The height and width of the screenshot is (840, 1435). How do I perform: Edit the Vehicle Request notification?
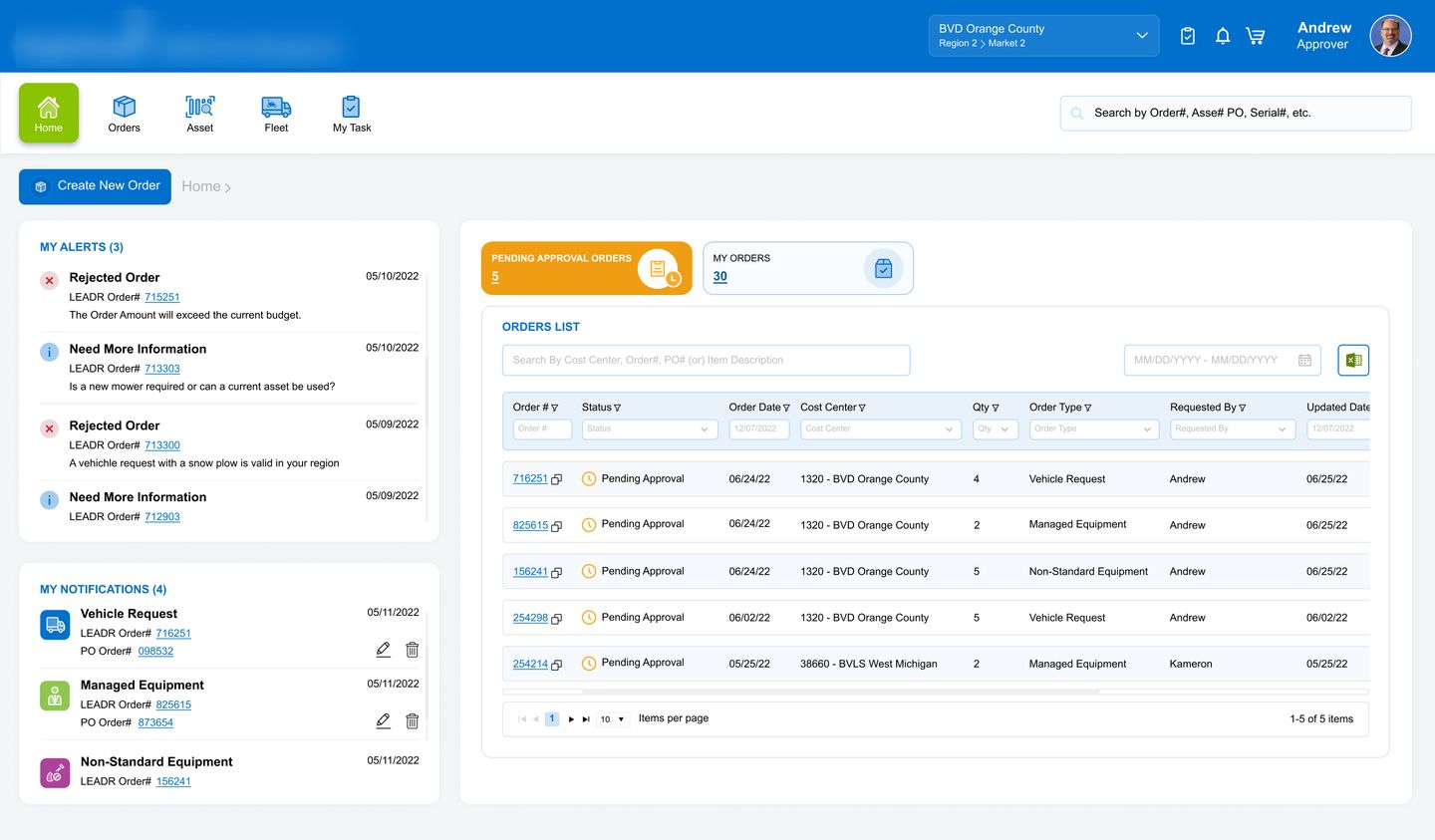383,650
